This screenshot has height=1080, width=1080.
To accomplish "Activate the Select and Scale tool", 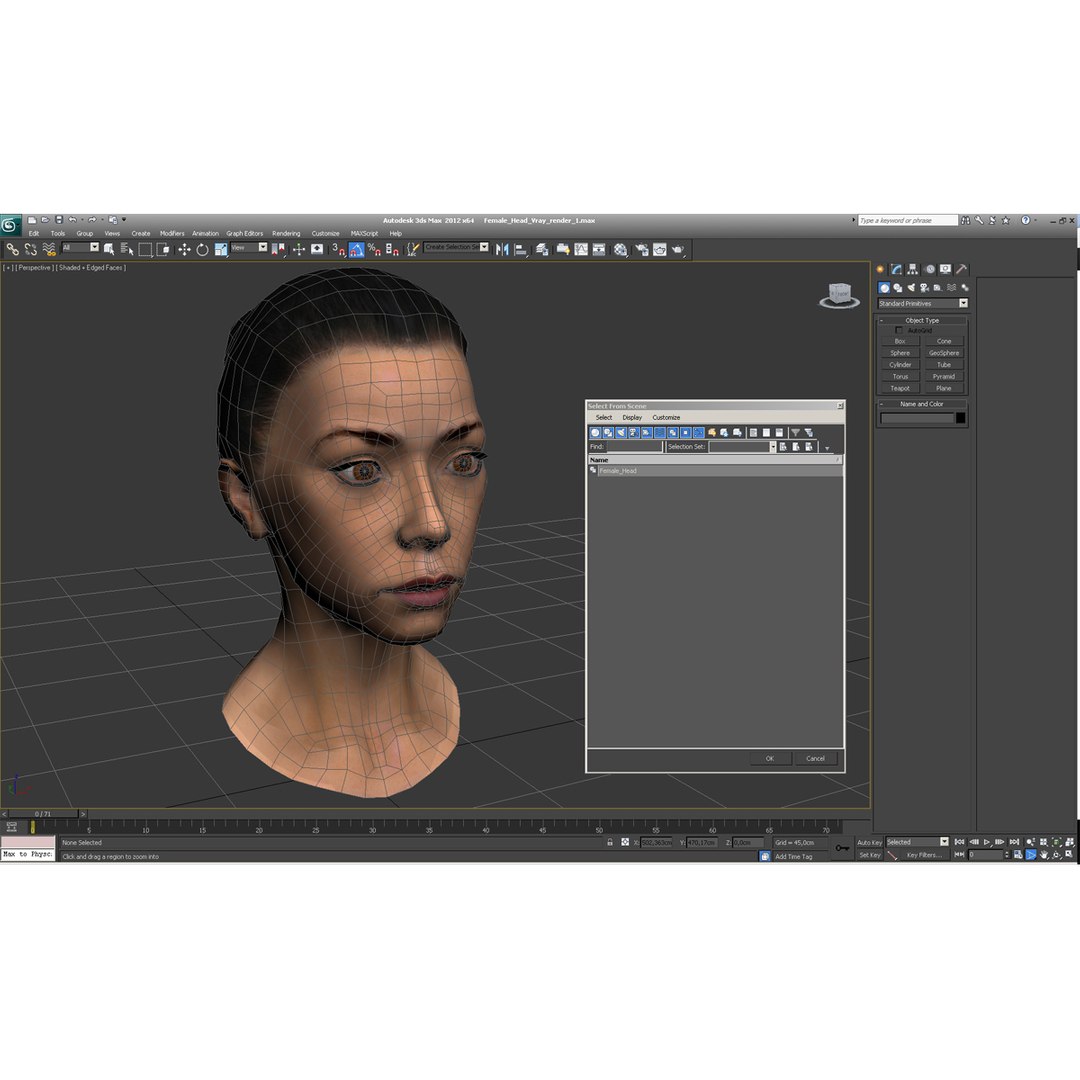I will pyautogui.click(x=220, y=249).
